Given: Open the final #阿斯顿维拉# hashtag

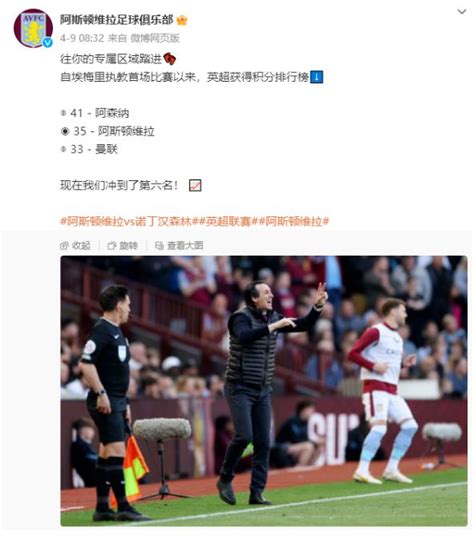Looking at the screenshot, I should pyautogui.click(x=293, y=221).
